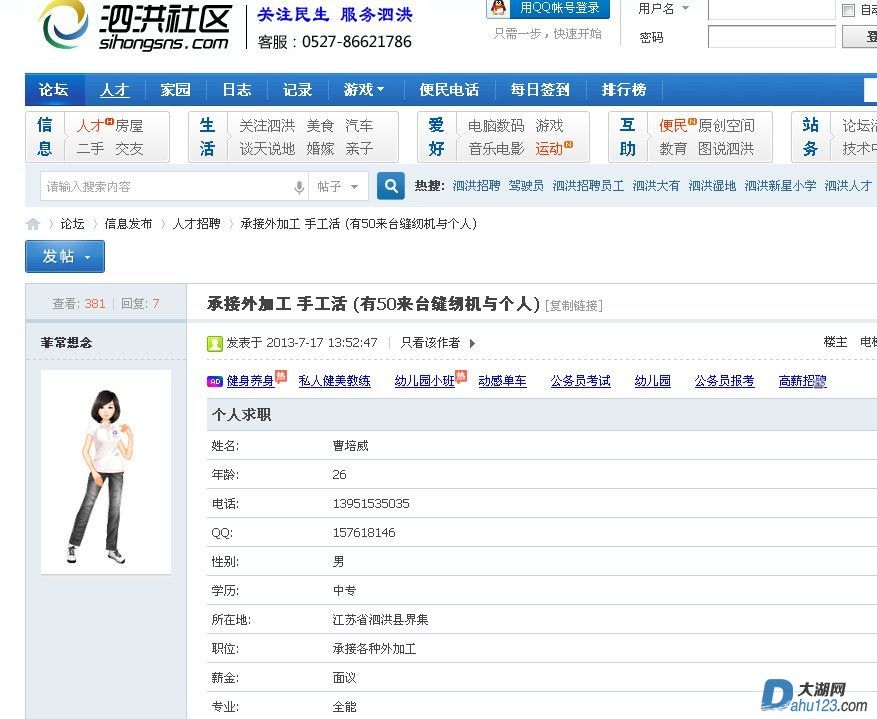Click the password input field
The image size is (877, 720).
click(771, 37)
